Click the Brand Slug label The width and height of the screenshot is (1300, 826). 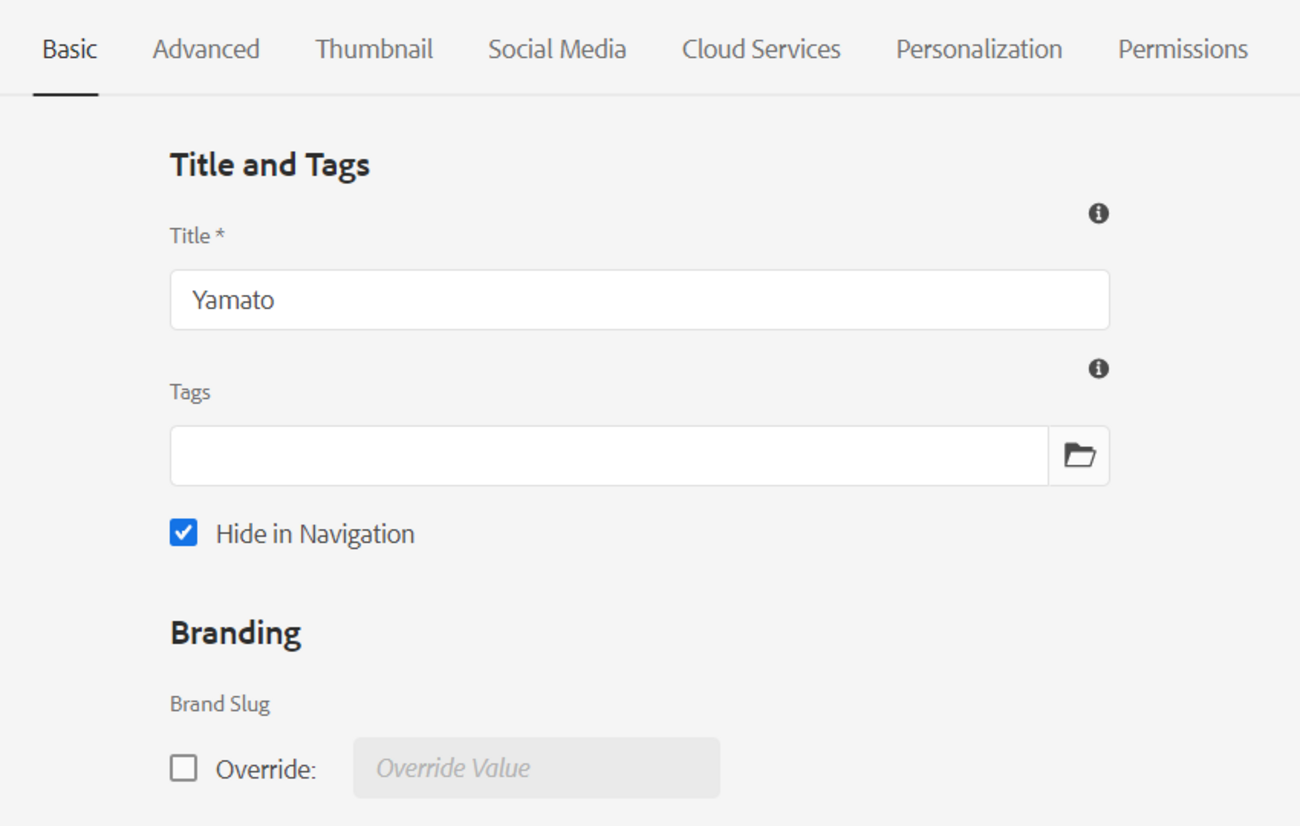[x=220, y=704]
